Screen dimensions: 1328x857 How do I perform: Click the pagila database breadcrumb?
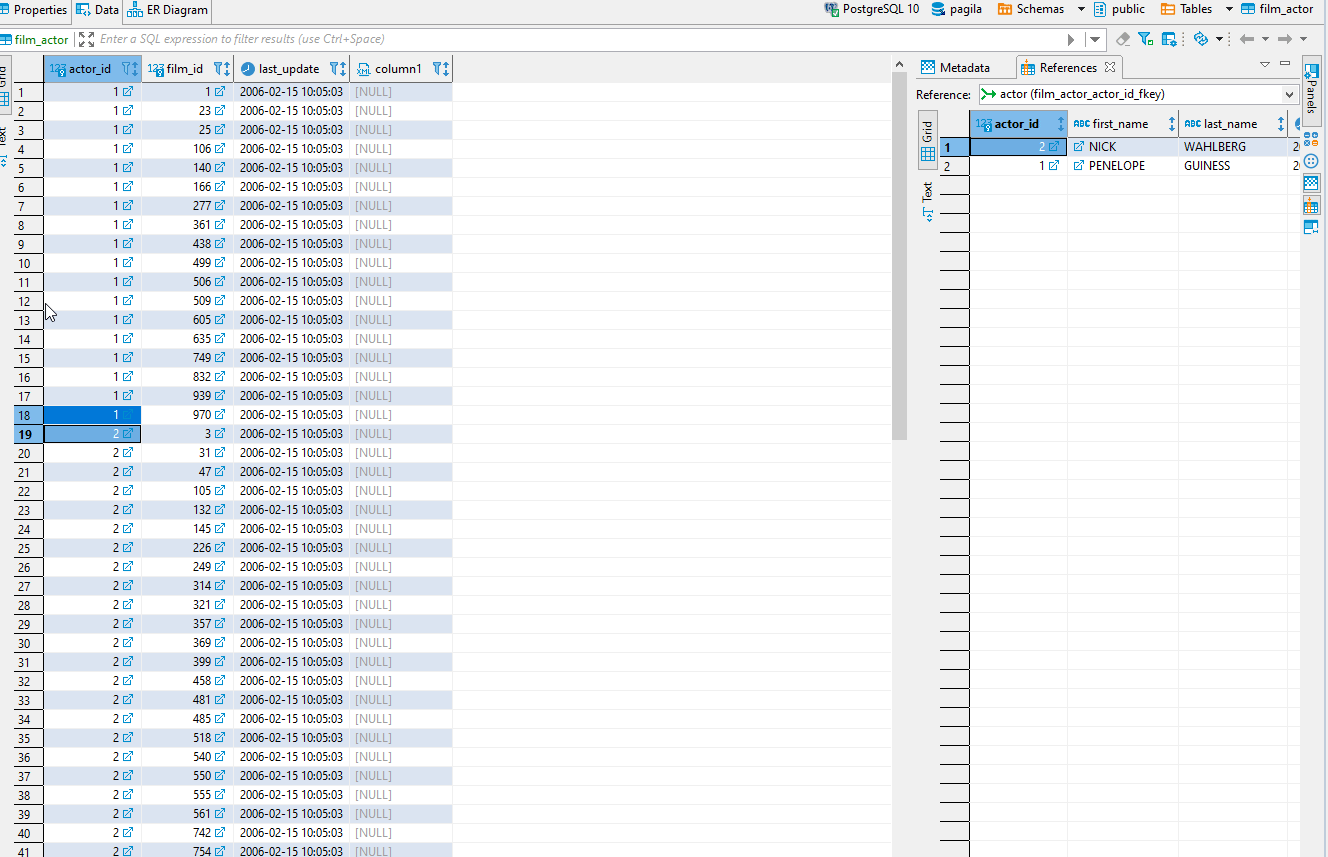[957, 9]
